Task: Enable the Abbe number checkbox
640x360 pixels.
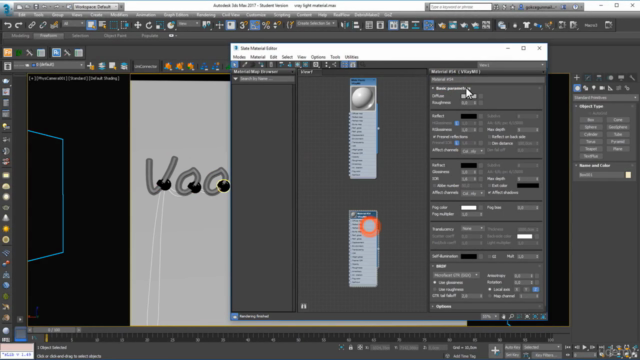Action: (434, 186)
